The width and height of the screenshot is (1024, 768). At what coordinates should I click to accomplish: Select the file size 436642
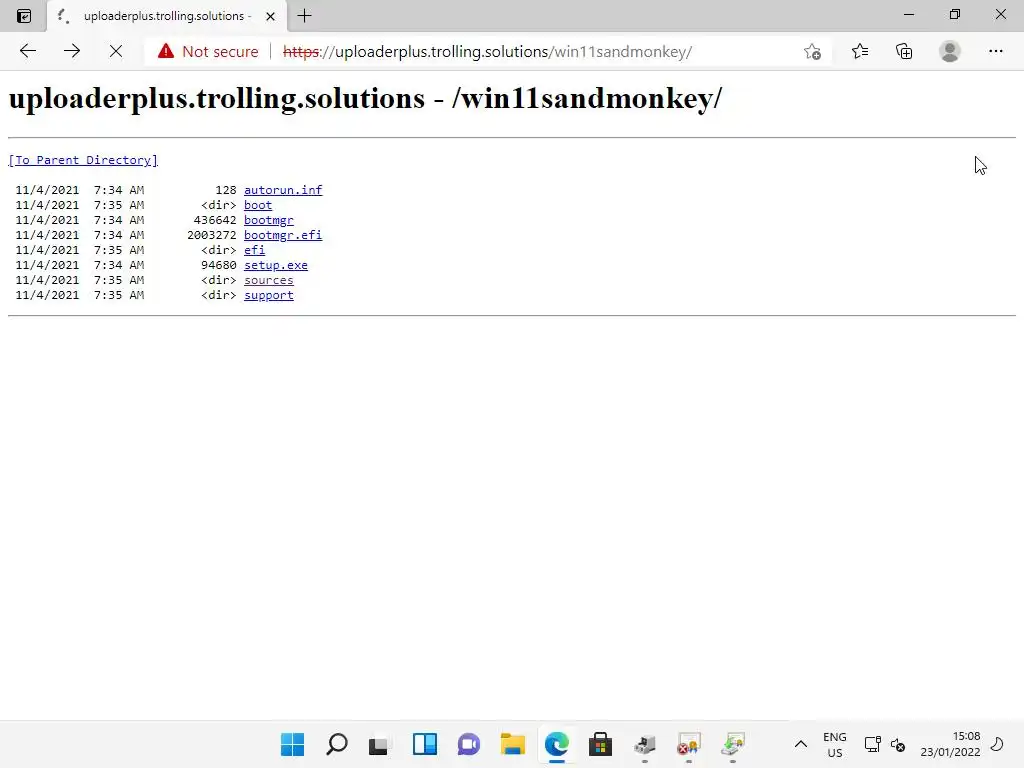[x=215, y=220]
